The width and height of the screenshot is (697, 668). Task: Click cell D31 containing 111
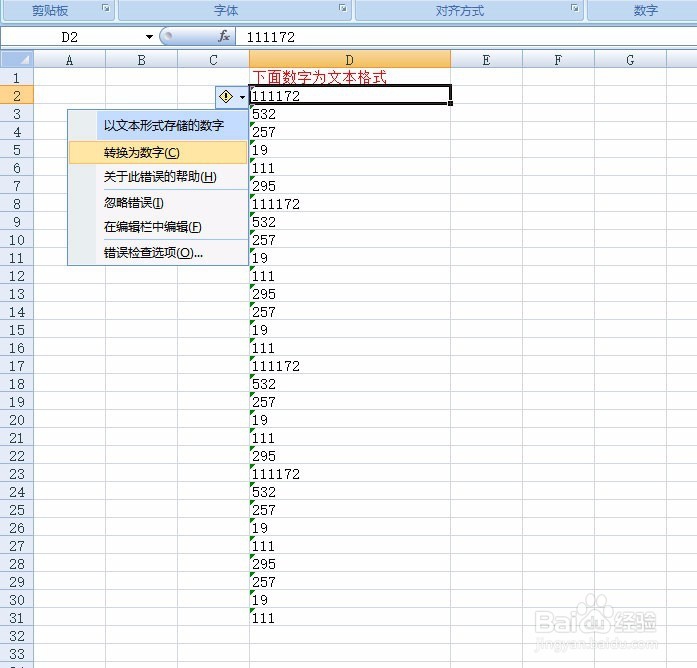click(x=350, y=618)
